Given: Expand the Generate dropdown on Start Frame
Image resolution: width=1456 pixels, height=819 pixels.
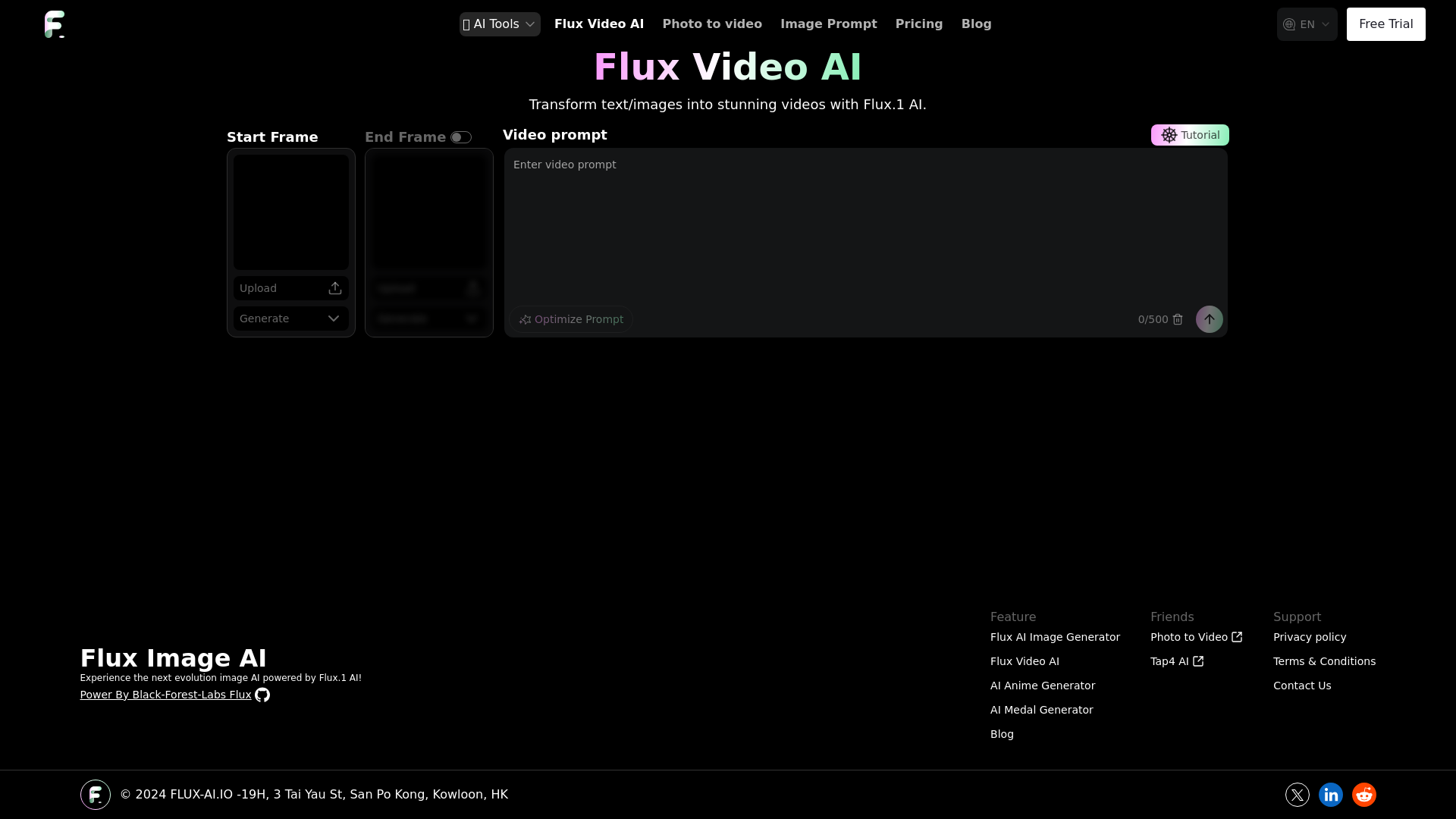Looking at the screenshot, I should tap(289, 318).
